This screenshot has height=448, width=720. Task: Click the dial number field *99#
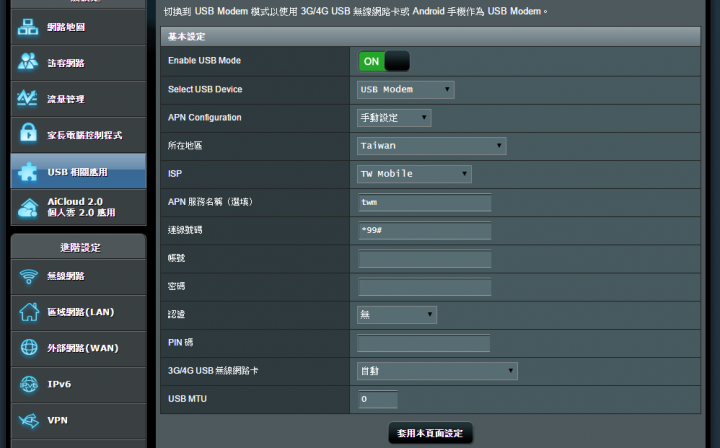[424, 230]
